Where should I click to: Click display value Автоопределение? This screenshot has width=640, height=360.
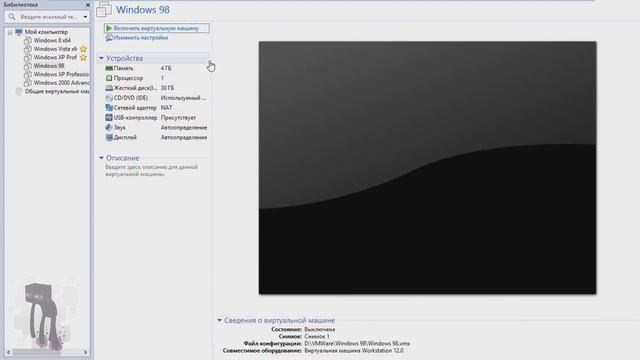click(184, 138)
